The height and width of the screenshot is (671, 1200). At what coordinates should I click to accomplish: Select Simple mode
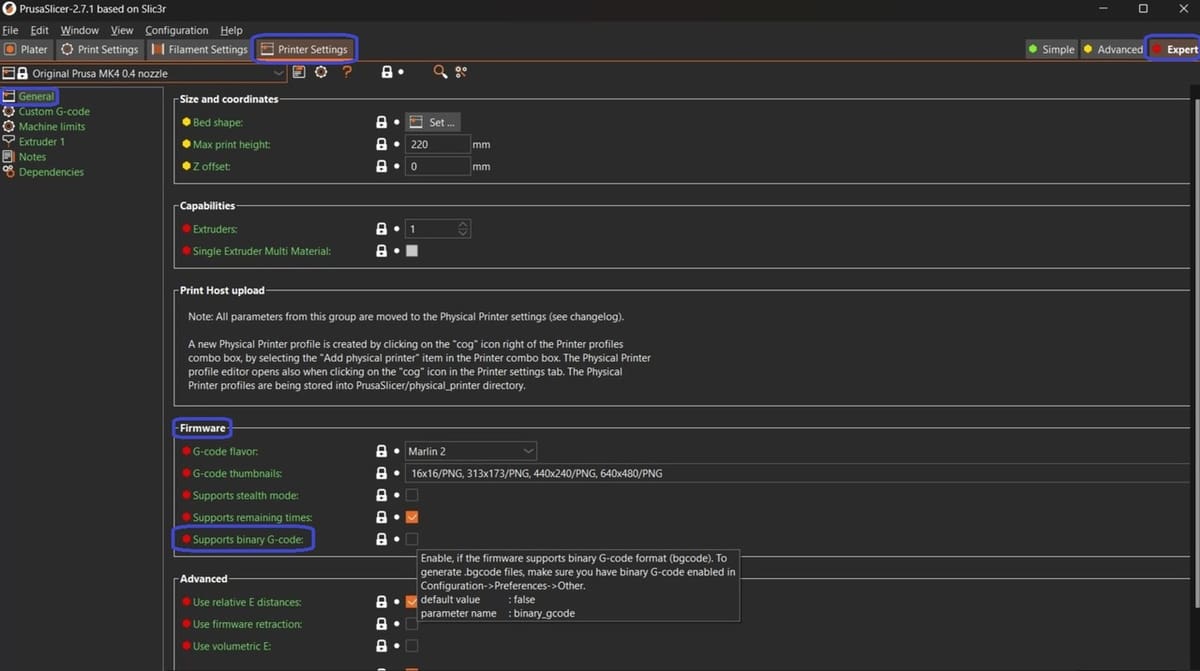click(1051, 49)
